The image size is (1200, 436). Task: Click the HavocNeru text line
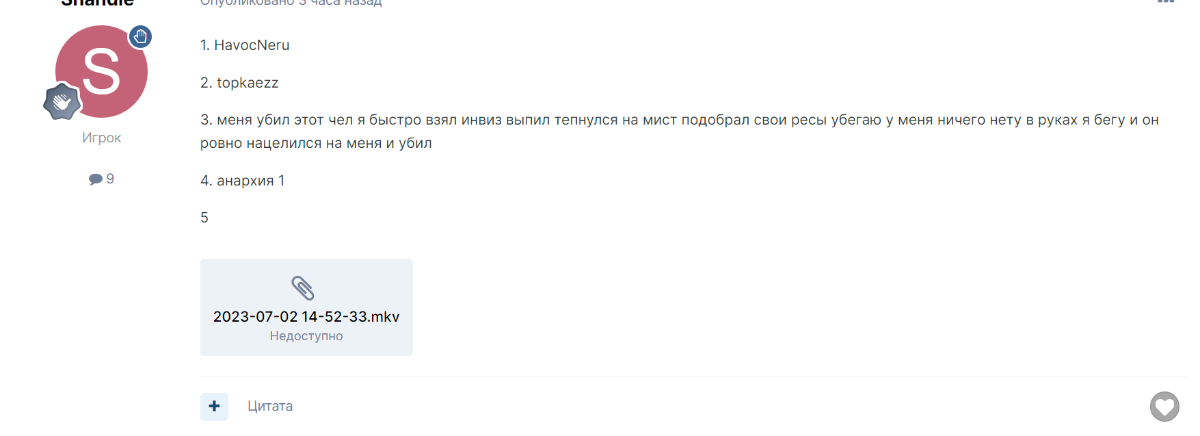click(245, 45)
